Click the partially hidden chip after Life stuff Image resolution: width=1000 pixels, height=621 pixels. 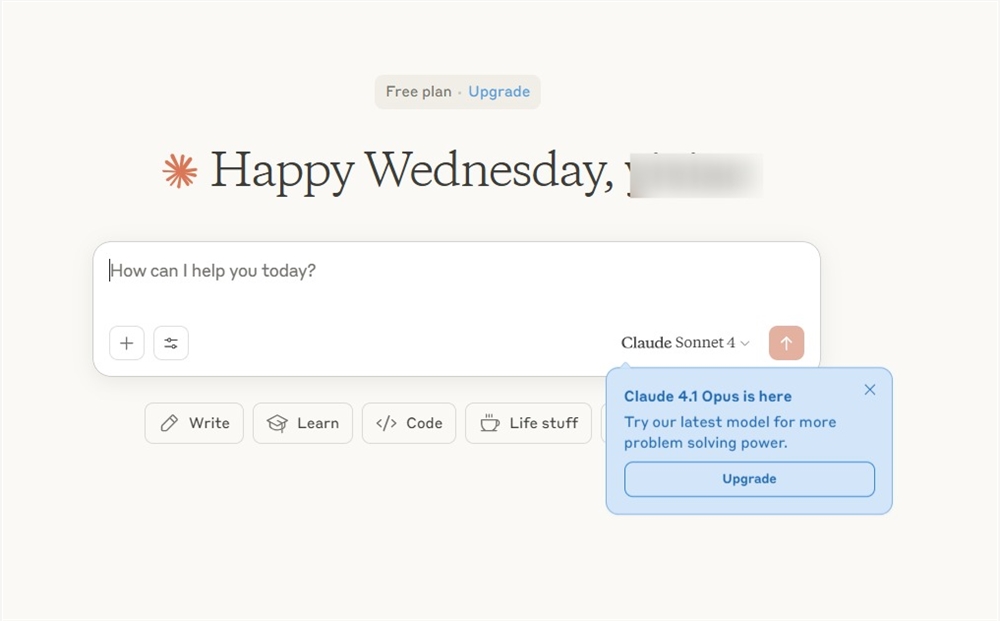pyautogui.click(x=603, y=423)
